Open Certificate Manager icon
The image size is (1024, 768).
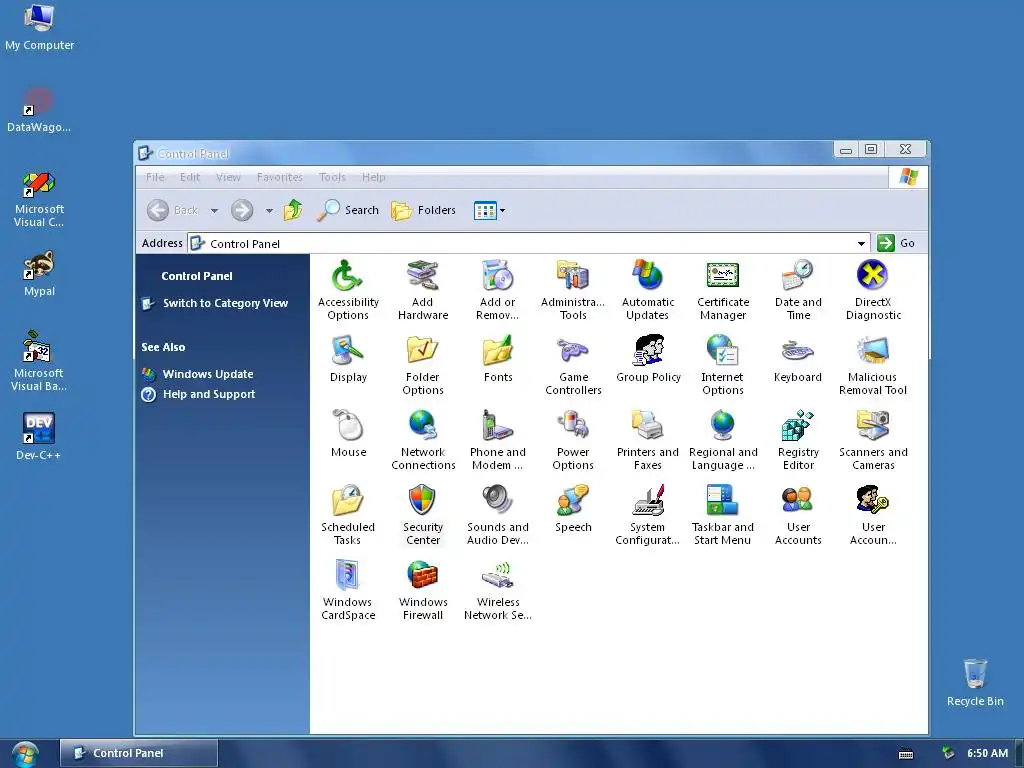(723, 289)
